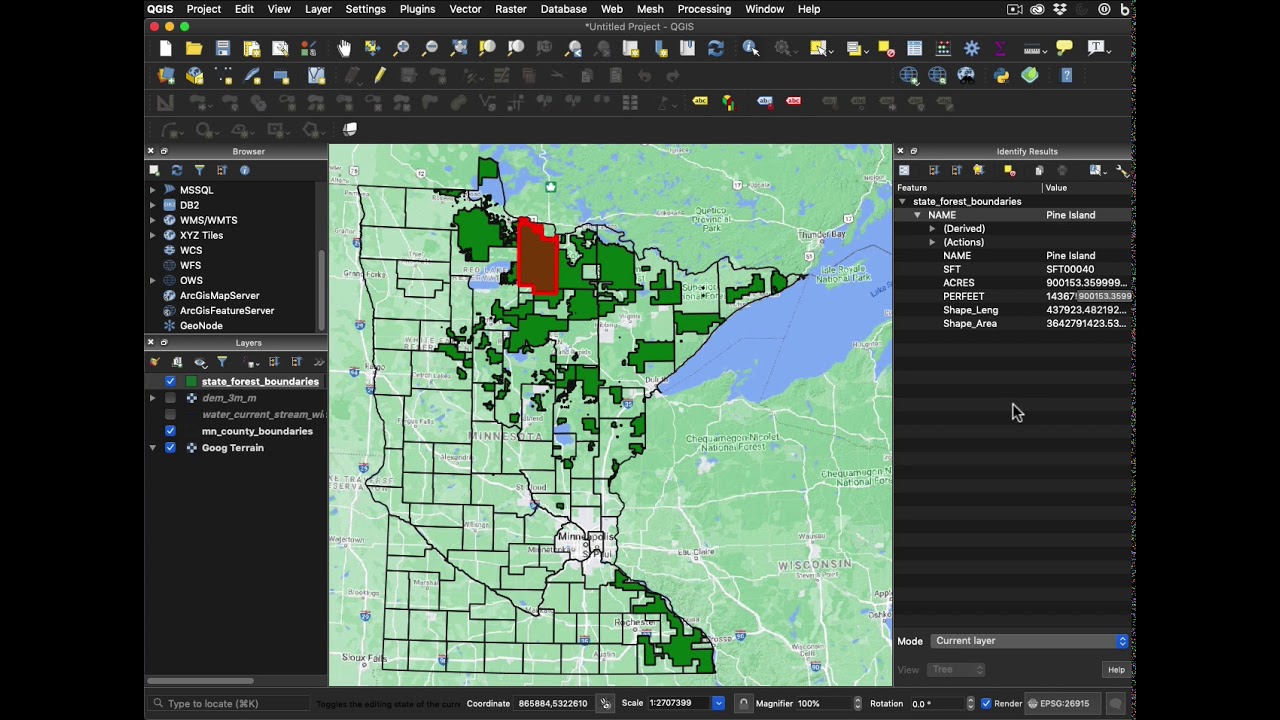
Task: Open the Processing menu
Action: pyautogui.click(x=704, y=9)
